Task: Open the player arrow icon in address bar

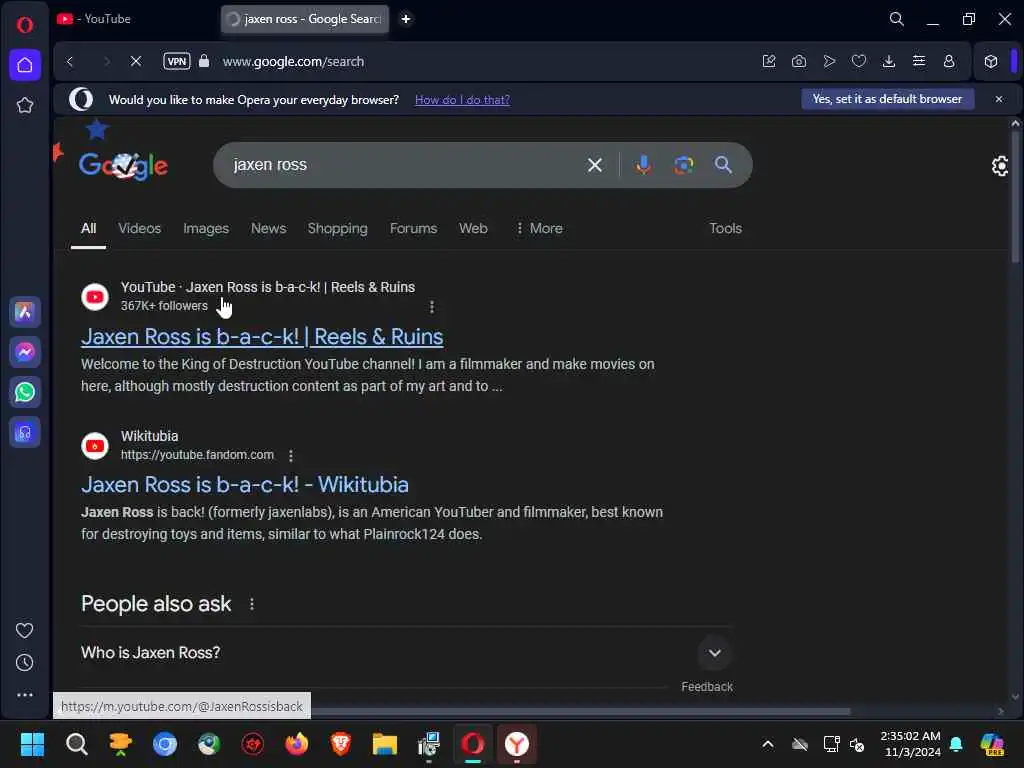Action: [x=829, y=61]
